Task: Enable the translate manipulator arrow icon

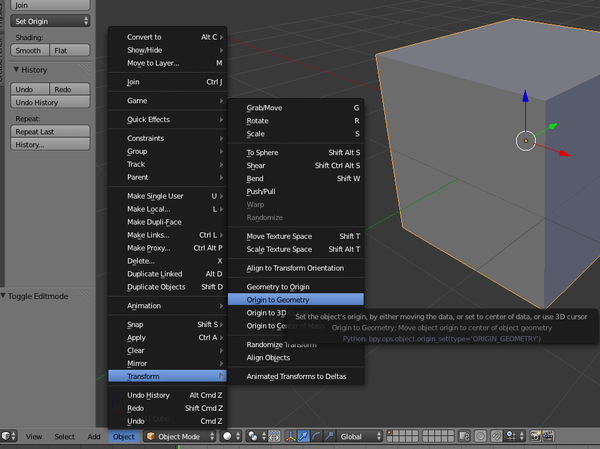Action: (x=303, y=436)
